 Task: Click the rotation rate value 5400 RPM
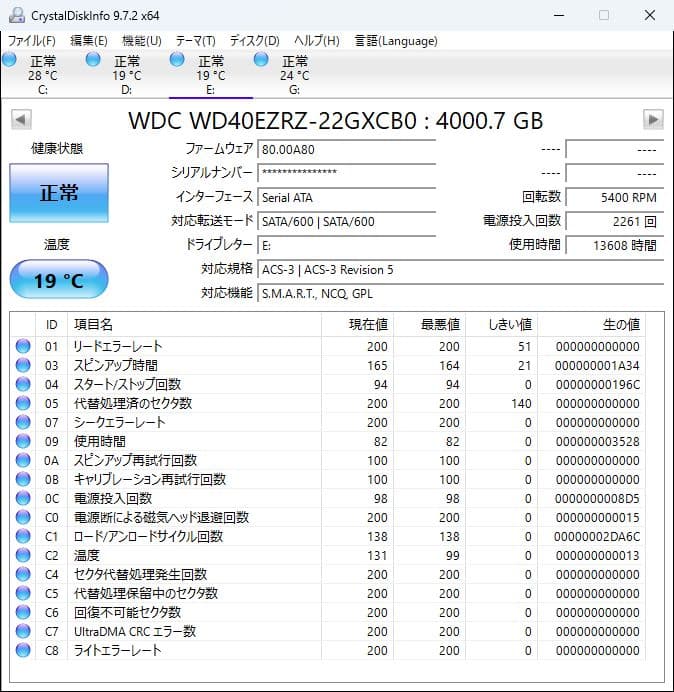[x=614, y=197]
